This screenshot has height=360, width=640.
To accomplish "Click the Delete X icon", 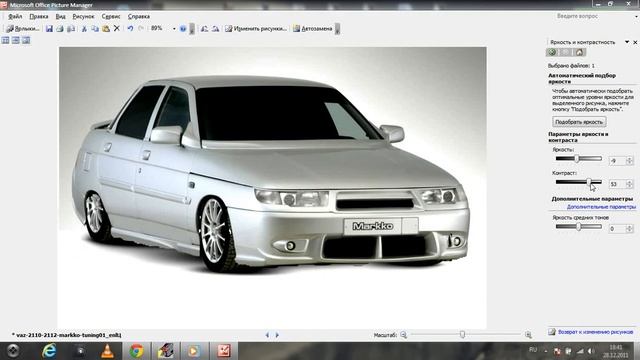I will pos(117,29).
